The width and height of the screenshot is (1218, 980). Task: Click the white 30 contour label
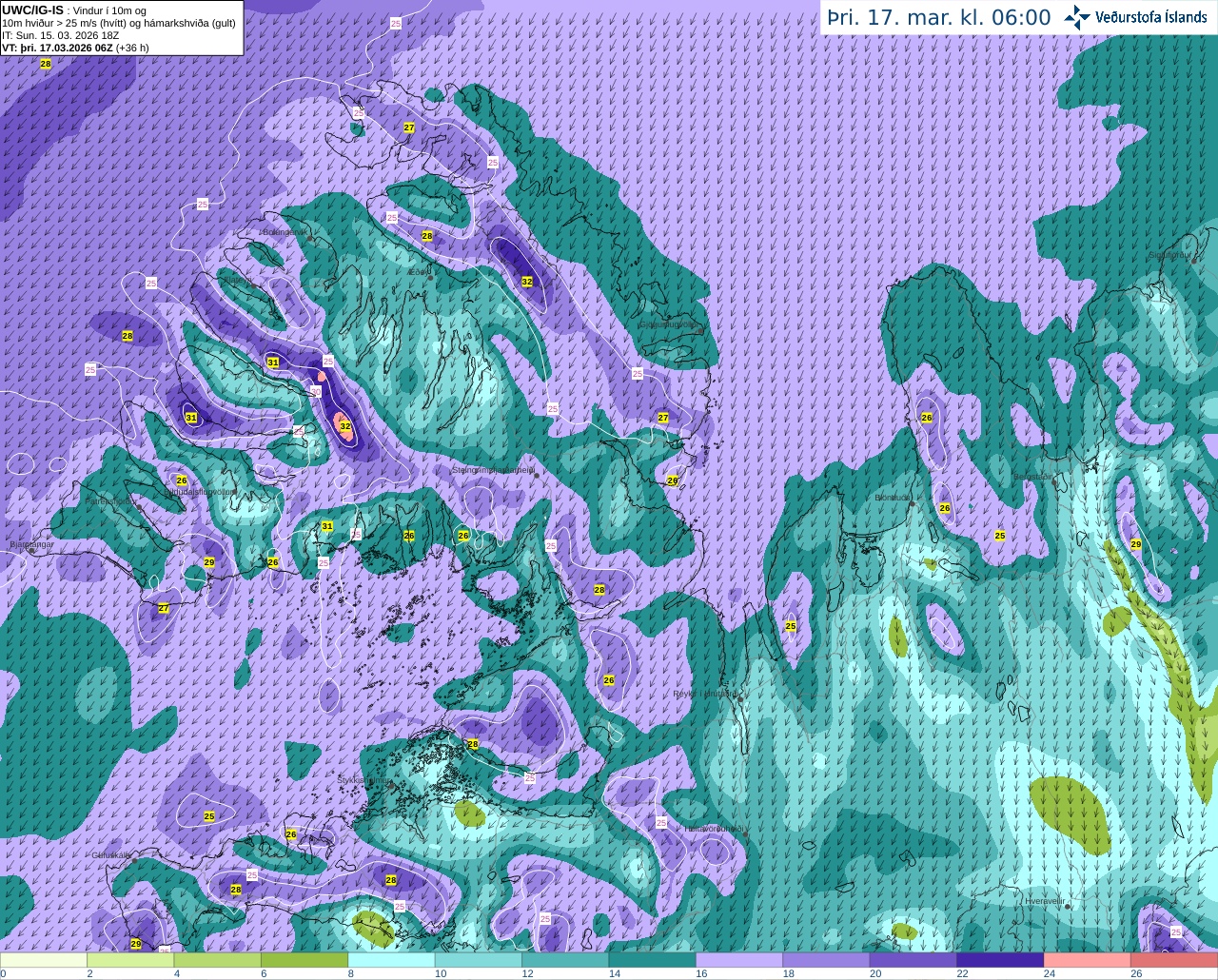tap(316, 391)
